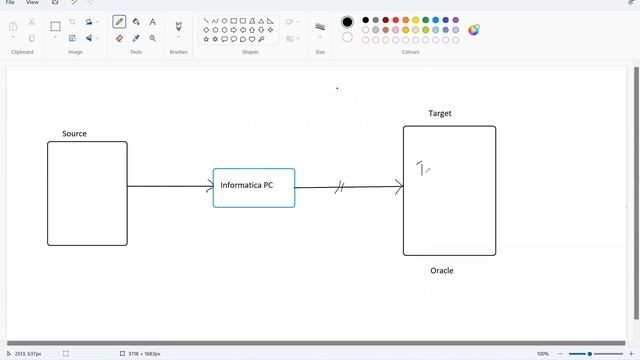
Task: Expand the Brushes dropdown arrow
Action: [178, 38]
